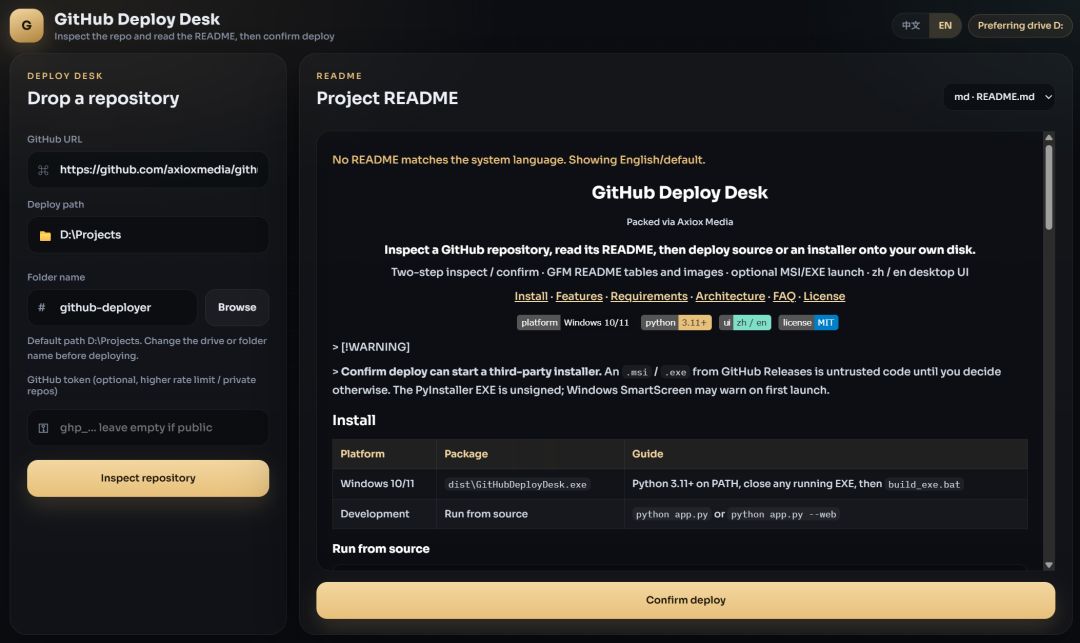
Task: Click the README scrollbar up arrow
Action: pos(1048,138)
